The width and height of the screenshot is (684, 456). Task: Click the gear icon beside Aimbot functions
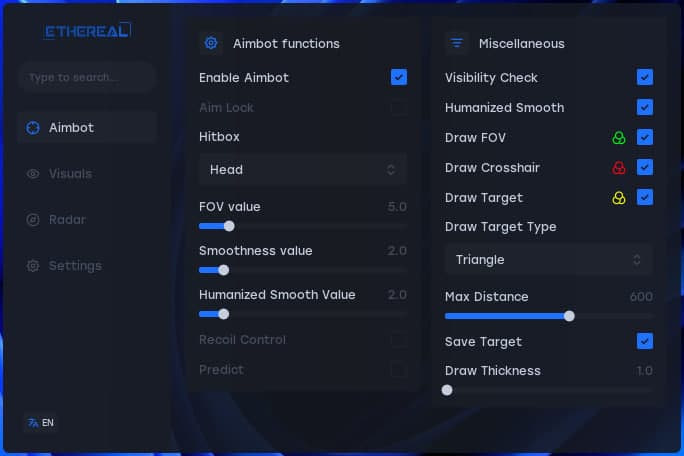[211, 43]
